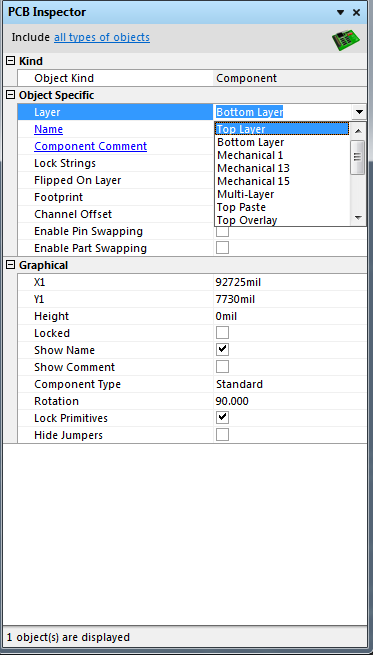Open the PCB Inspector panel options arrow
The height and width of the screenshot is (655, 373).
pos(340,13)
